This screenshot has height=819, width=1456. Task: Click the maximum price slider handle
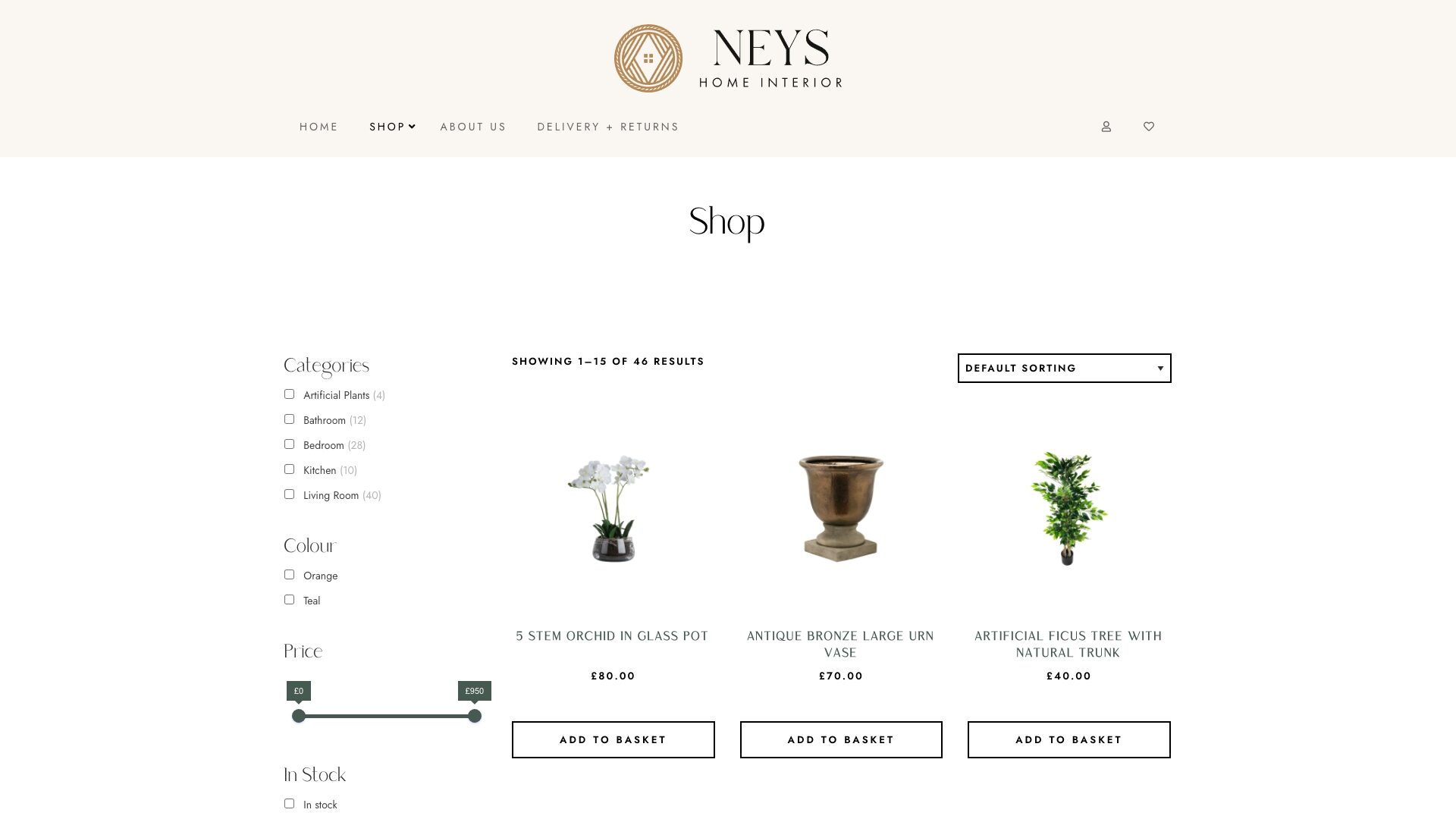tap(475, 716)
